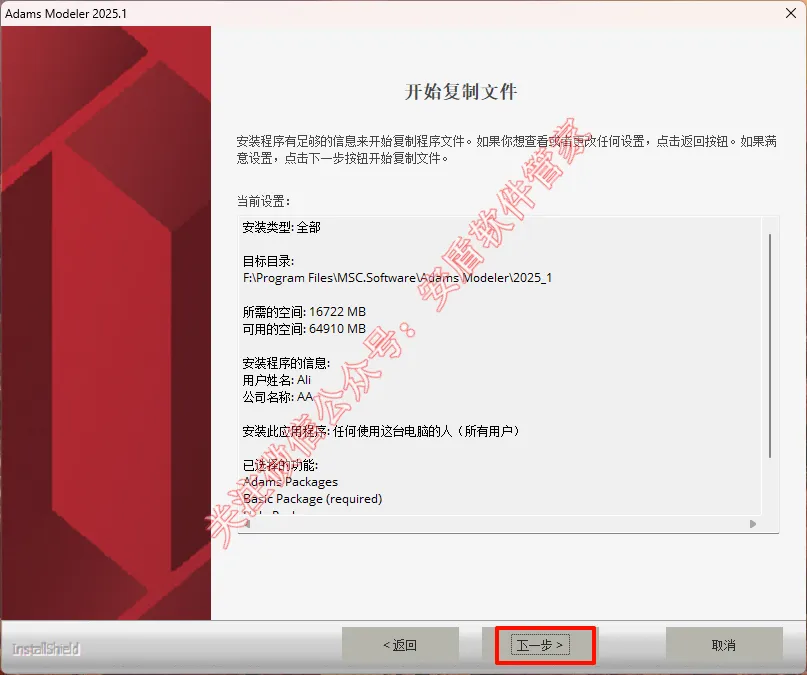Click the 当前设置: label
The image size is (807, 675).
click(x=263, y=201)
